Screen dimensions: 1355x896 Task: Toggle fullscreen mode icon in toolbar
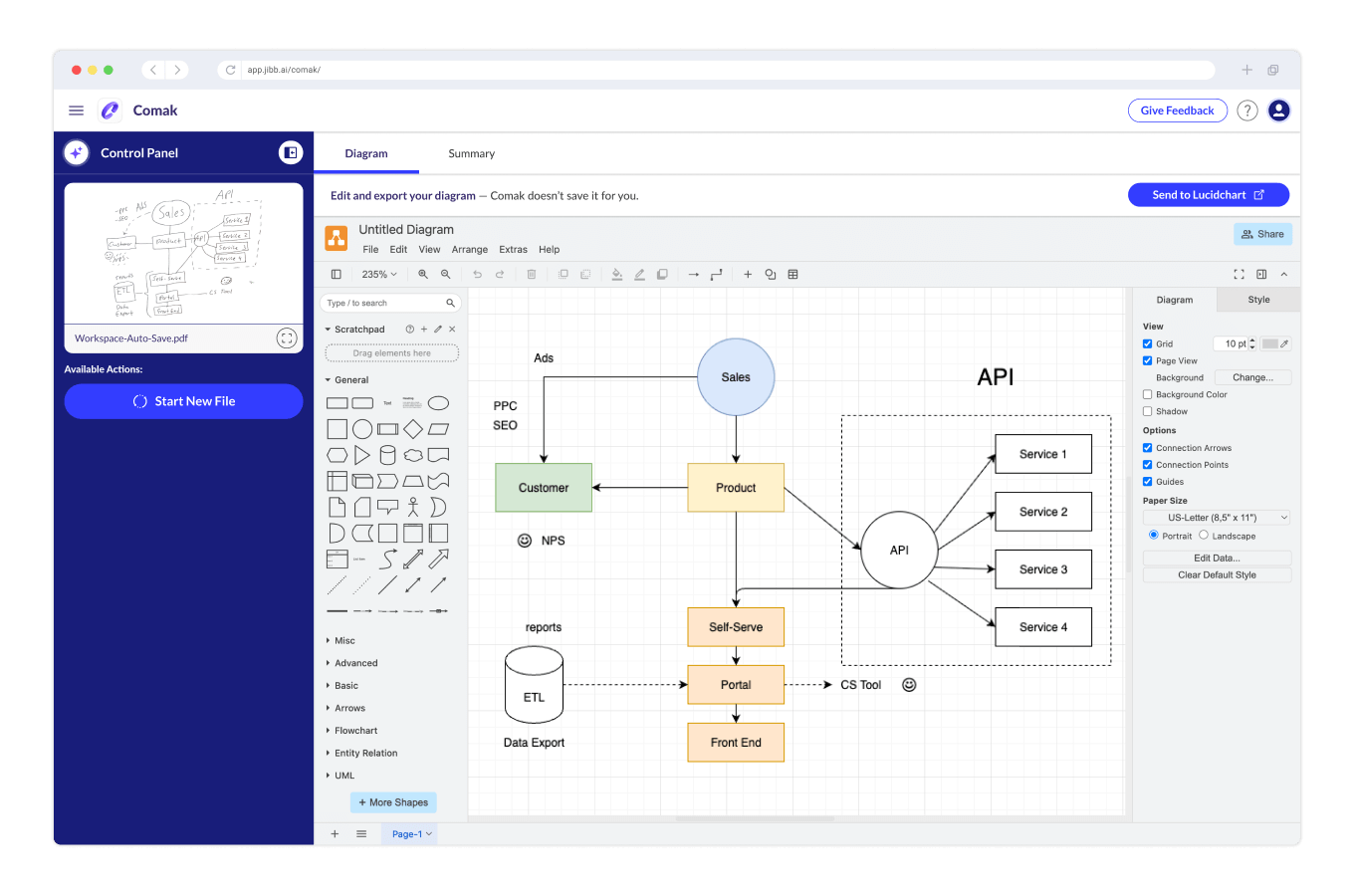tap(1239, 275)
